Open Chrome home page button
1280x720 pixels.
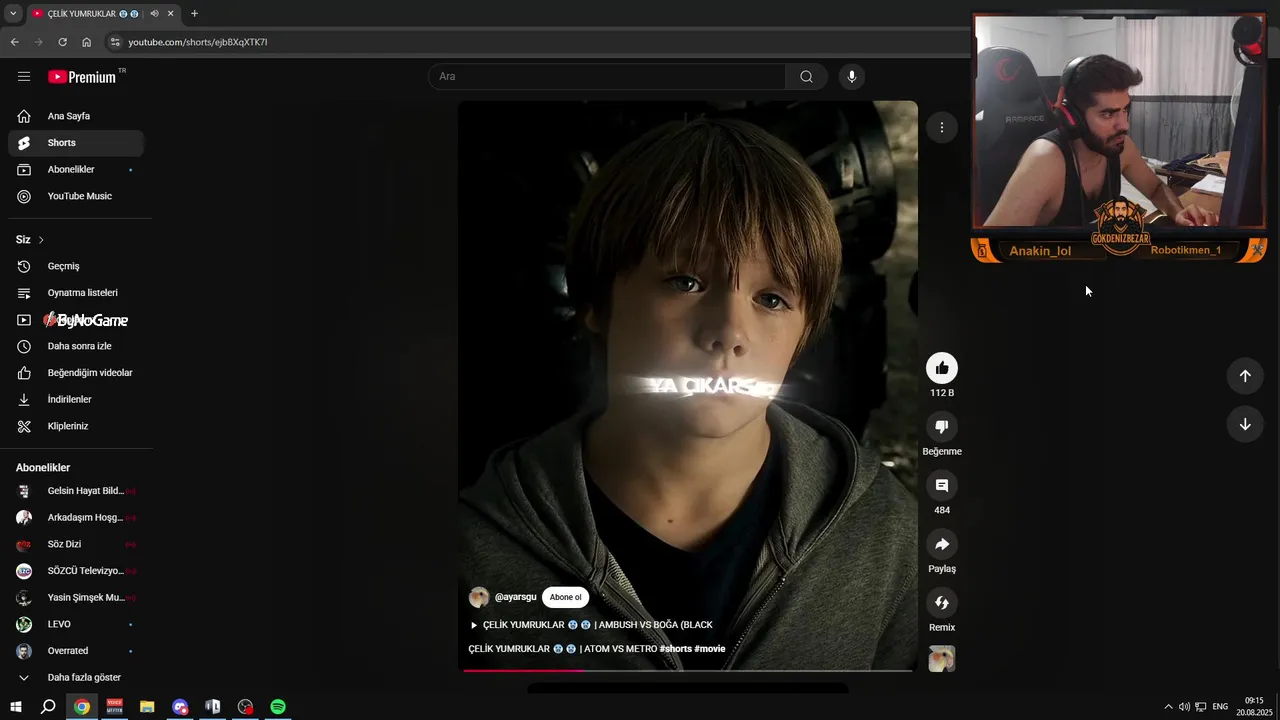tap(86, 42)
